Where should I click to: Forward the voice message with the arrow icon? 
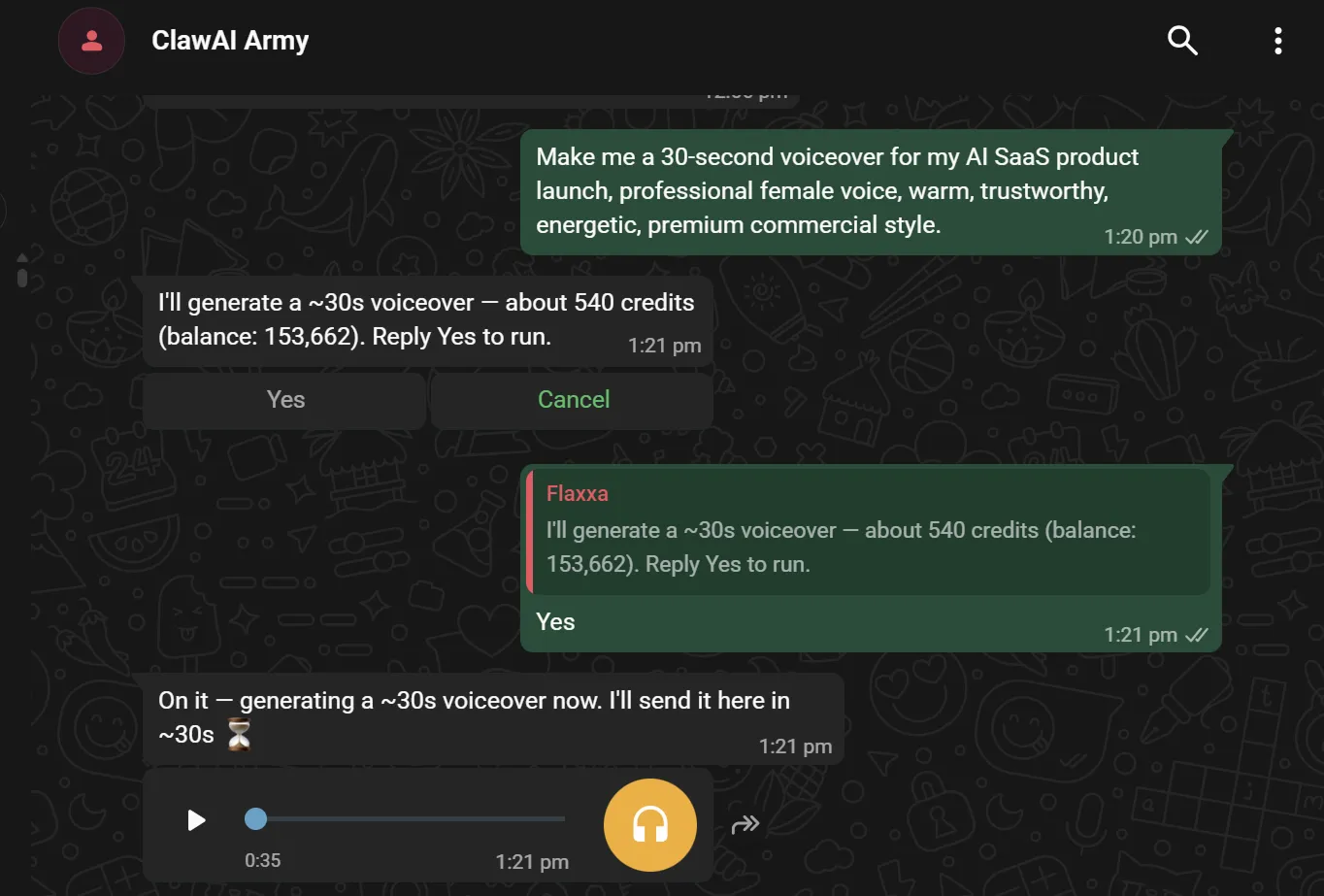745,825
